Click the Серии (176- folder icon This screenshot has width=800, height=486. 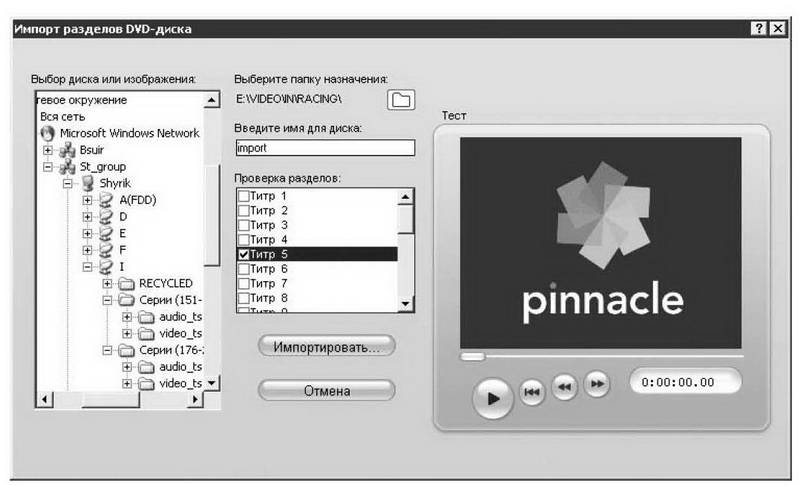(x=127, y=350)
